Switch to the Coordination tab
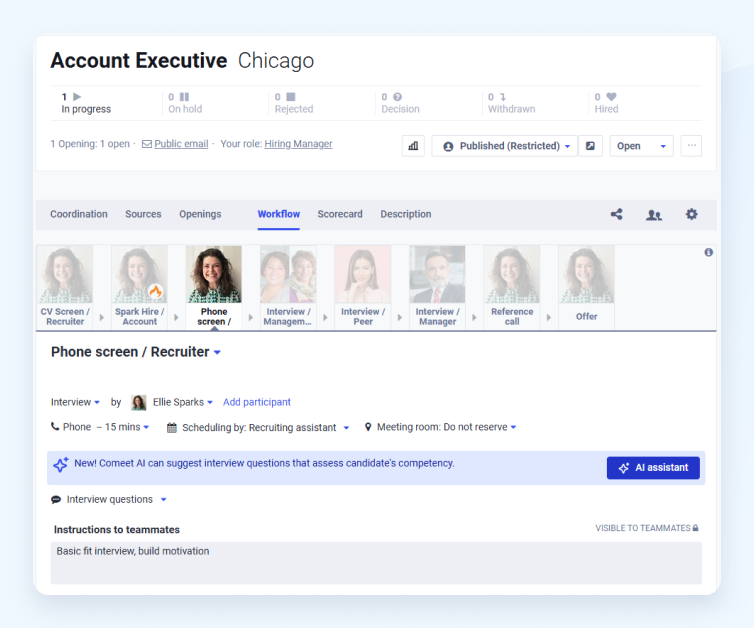The width and height of the screenshot is (754, 628). click(x=79, y=214)
